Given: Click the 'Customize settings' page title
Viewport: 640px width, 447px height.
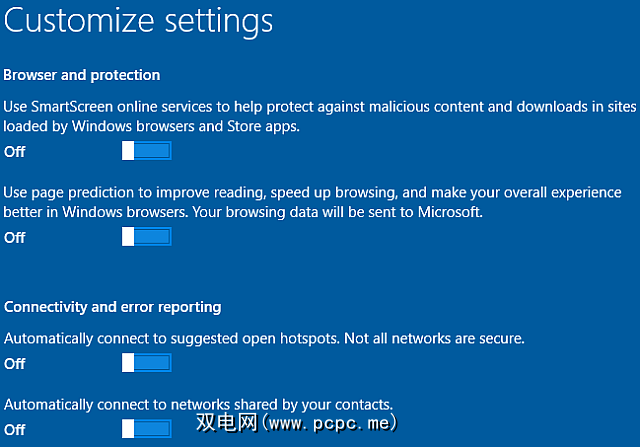Looking at the screenshot, I should coord(138,20).
